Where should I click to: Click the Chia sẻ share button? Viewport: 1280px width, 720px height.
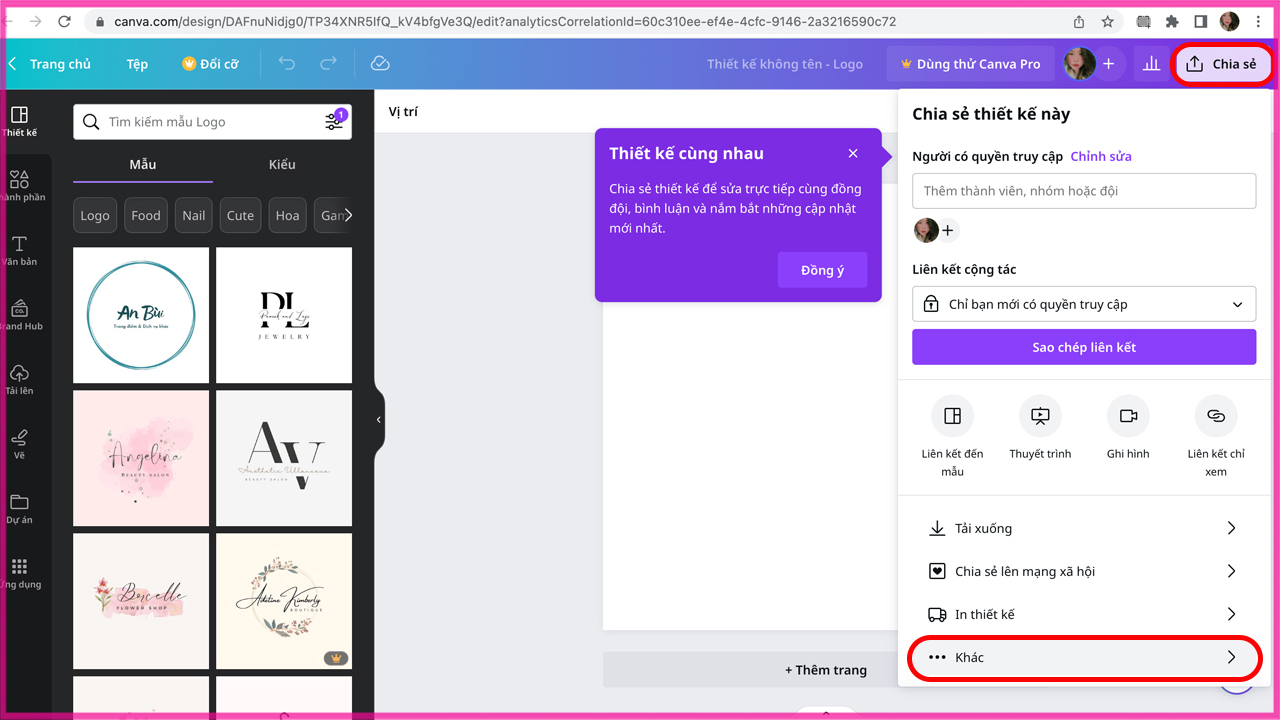click(x=1222, y=64)
